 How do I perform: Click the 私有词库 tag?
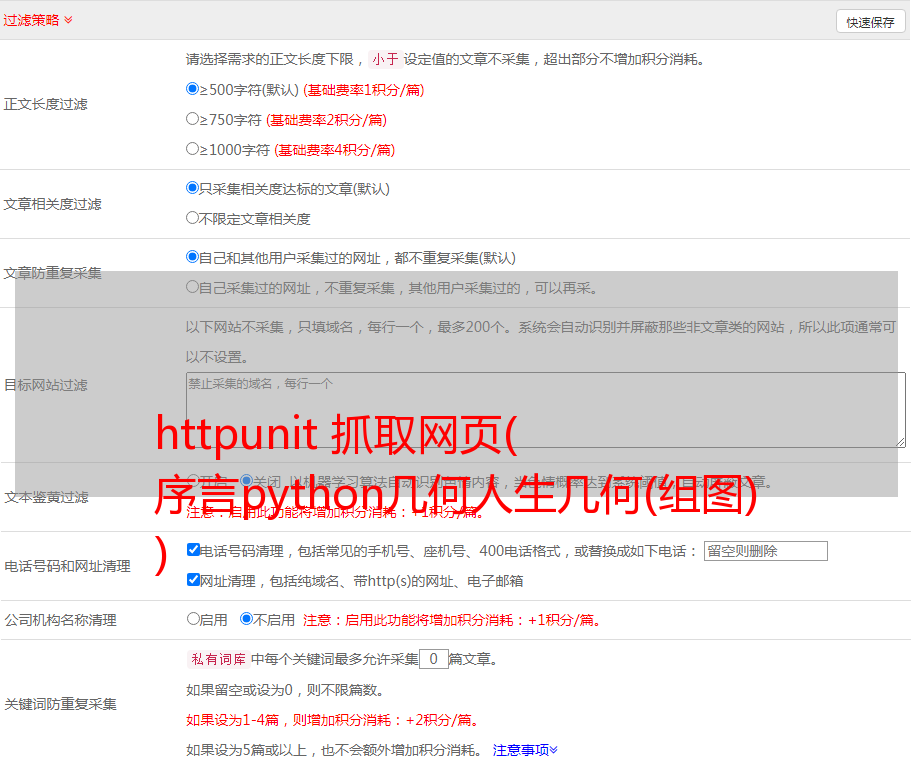point(219,659)
